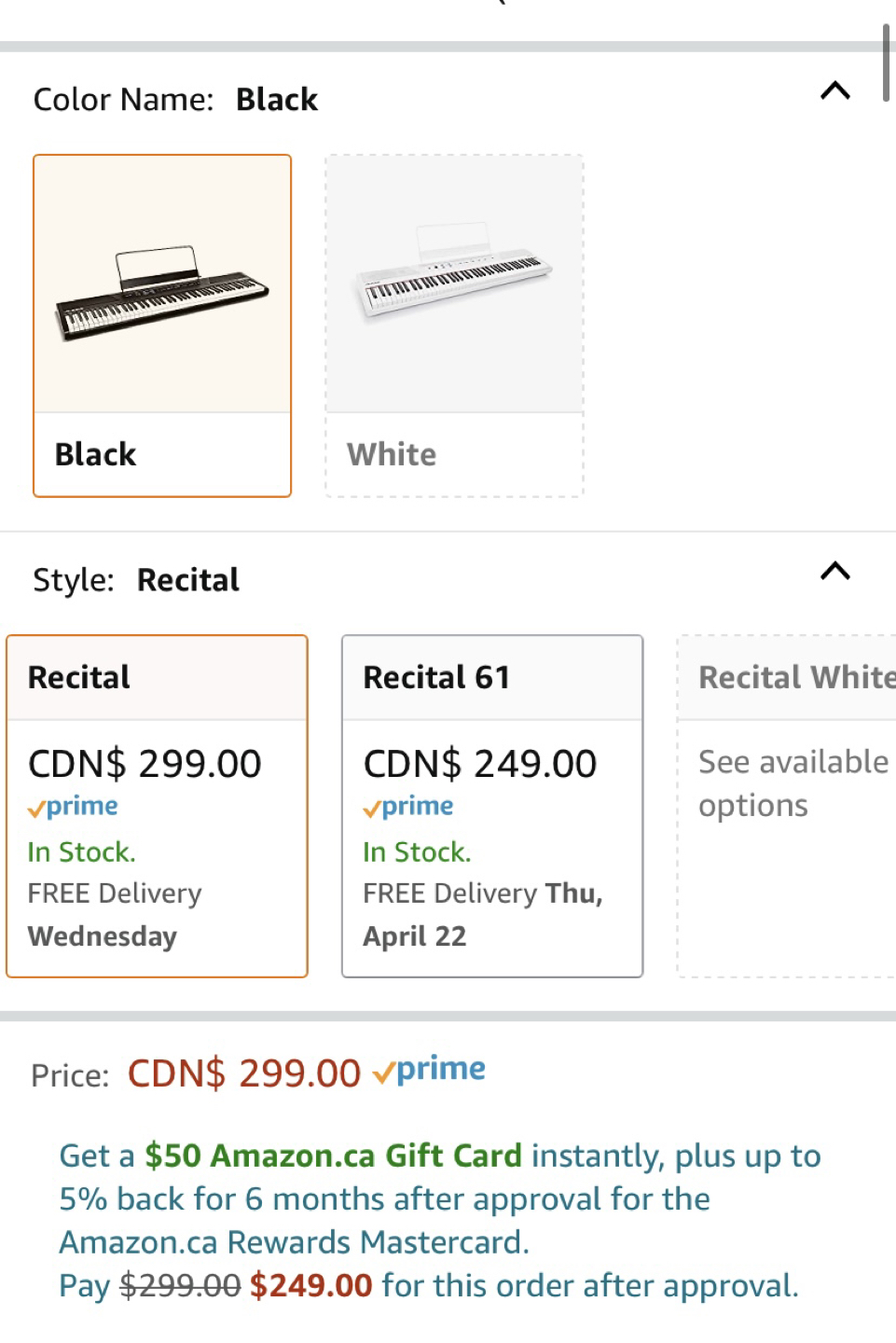Click "FREE Delivery Thu, April 22" text

click(482, 914)
